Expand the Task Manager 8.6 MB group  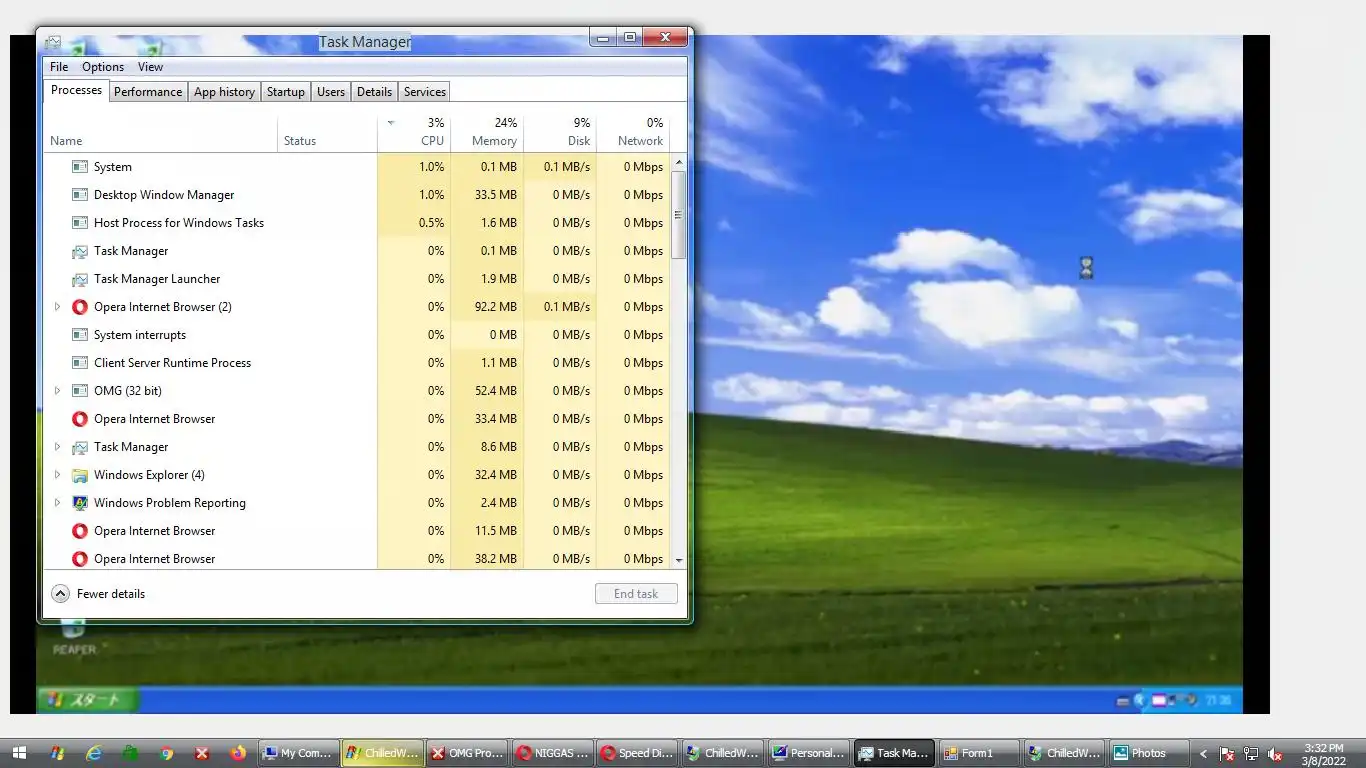pyautogui.click(x=57, y=447)
